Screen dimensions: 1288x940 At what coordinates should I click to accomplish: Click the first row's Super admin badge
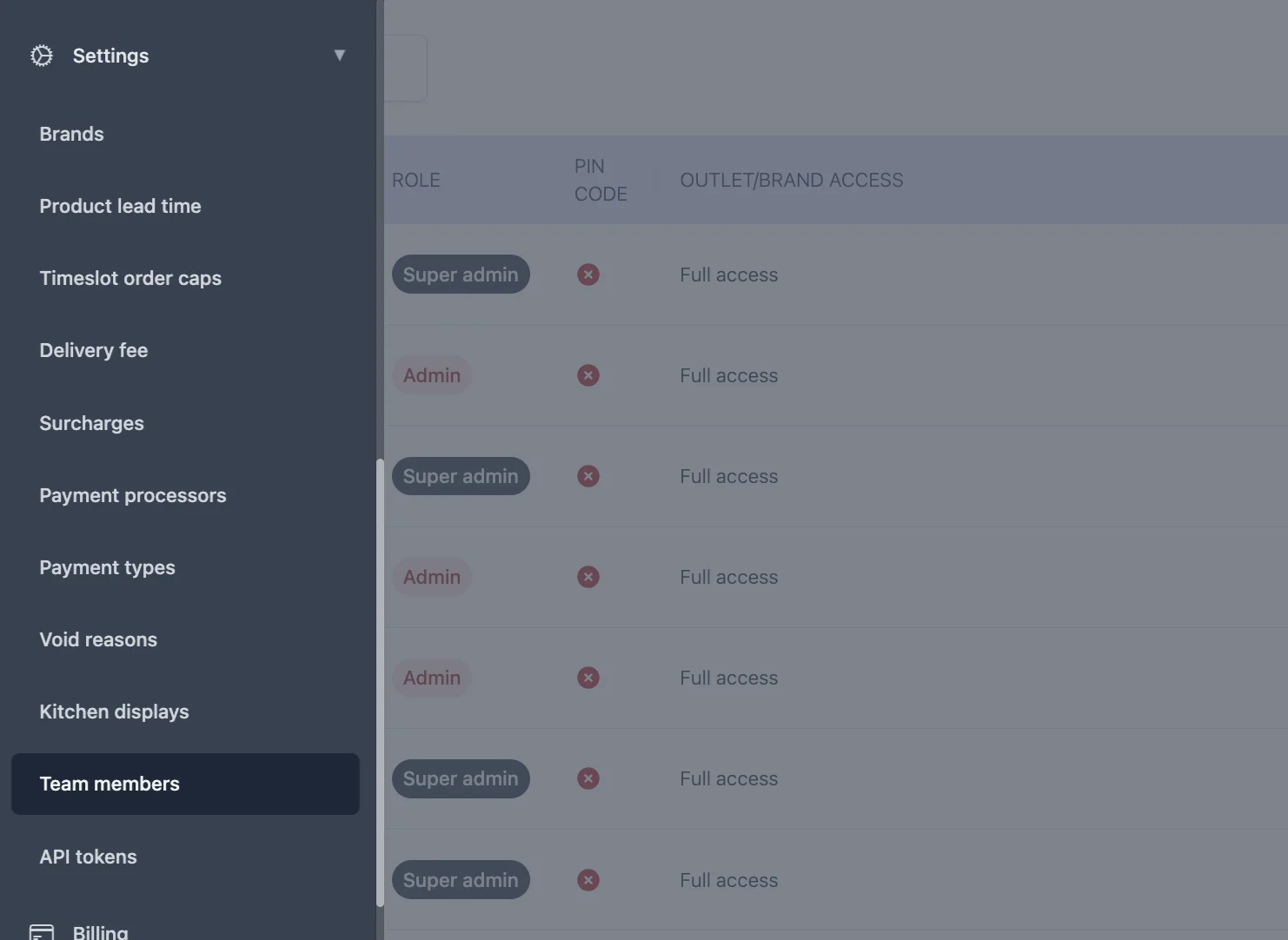(461, 275)
